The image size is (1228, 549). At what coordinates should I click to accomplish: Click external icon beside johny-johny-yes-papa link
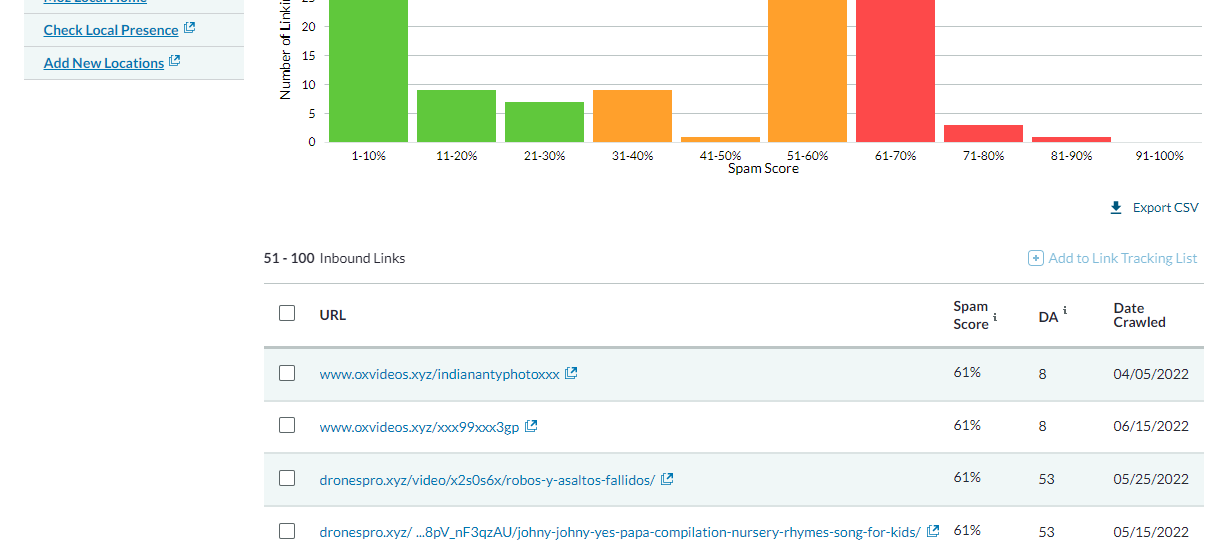[933, 531]
